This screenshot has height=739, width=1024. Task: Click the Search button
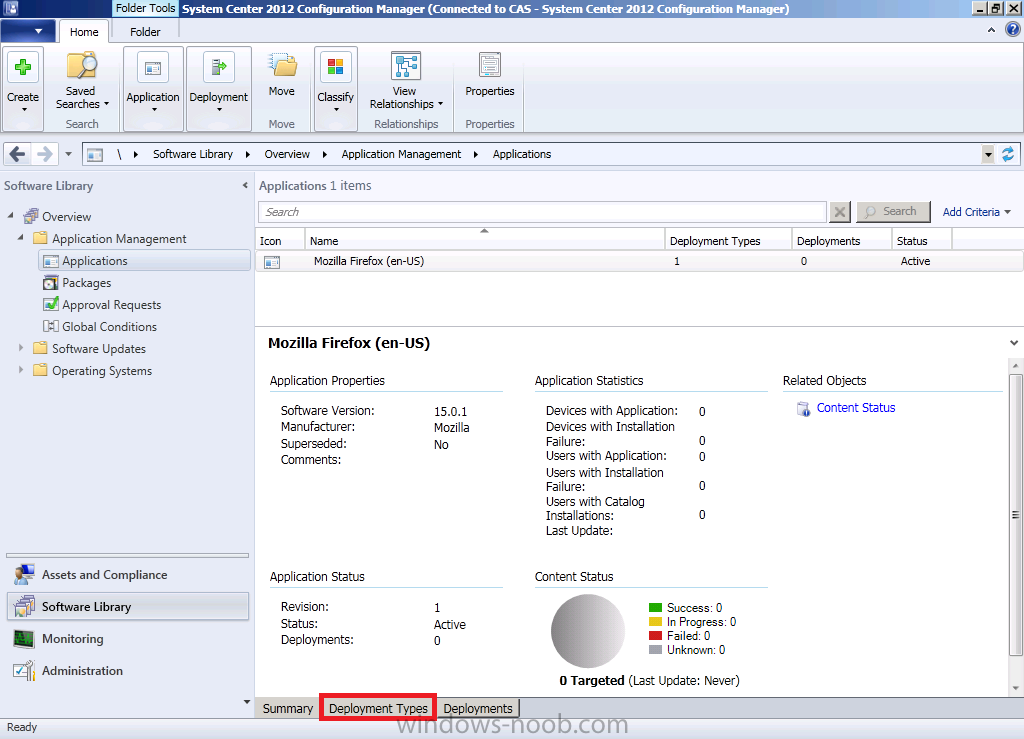(x=893, y=212)
